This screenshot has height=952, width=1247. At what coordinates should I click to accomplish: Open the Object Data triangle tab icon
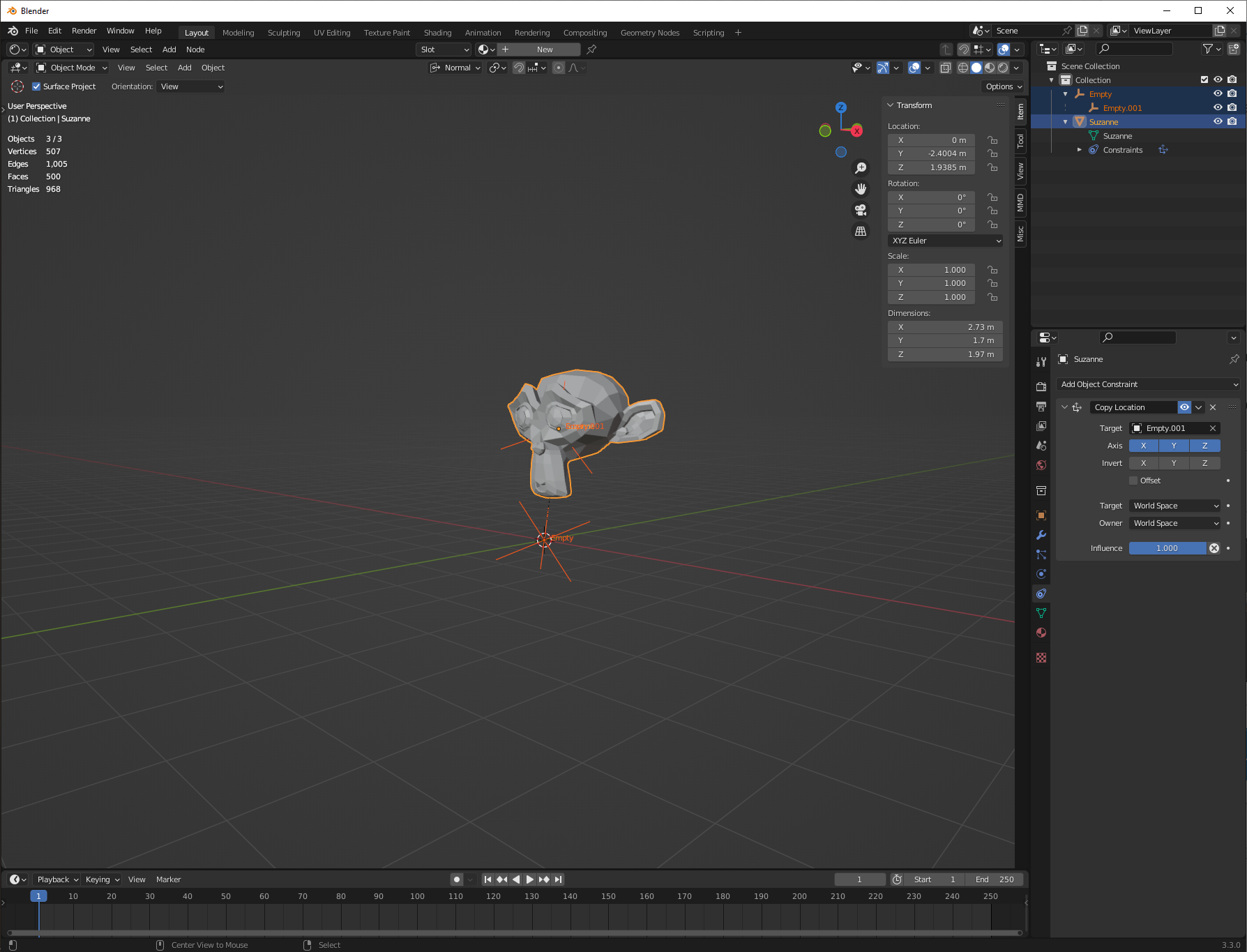pos(1041,613)
